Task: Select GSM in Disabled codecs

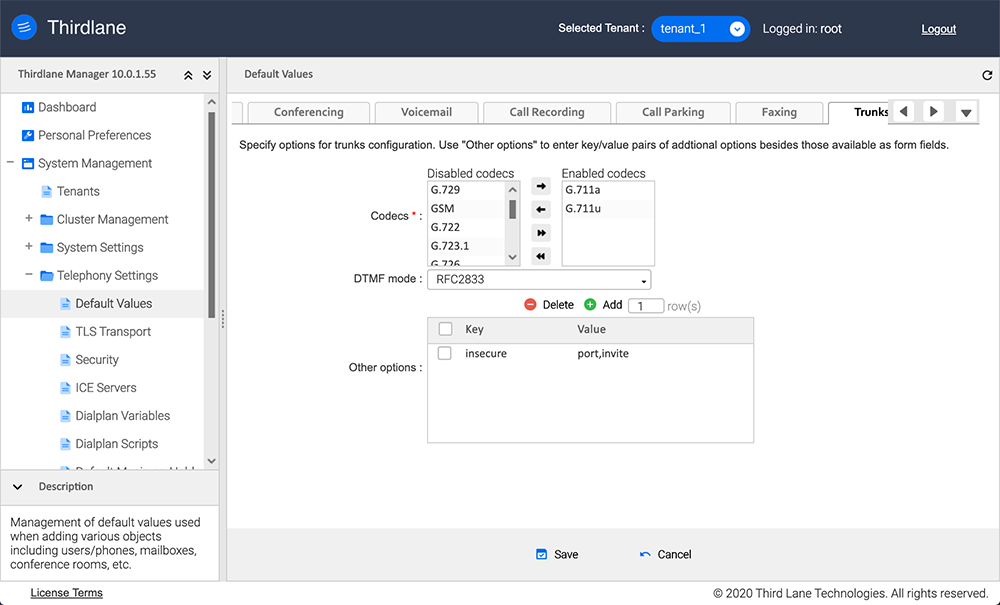Action: [466, 208]
